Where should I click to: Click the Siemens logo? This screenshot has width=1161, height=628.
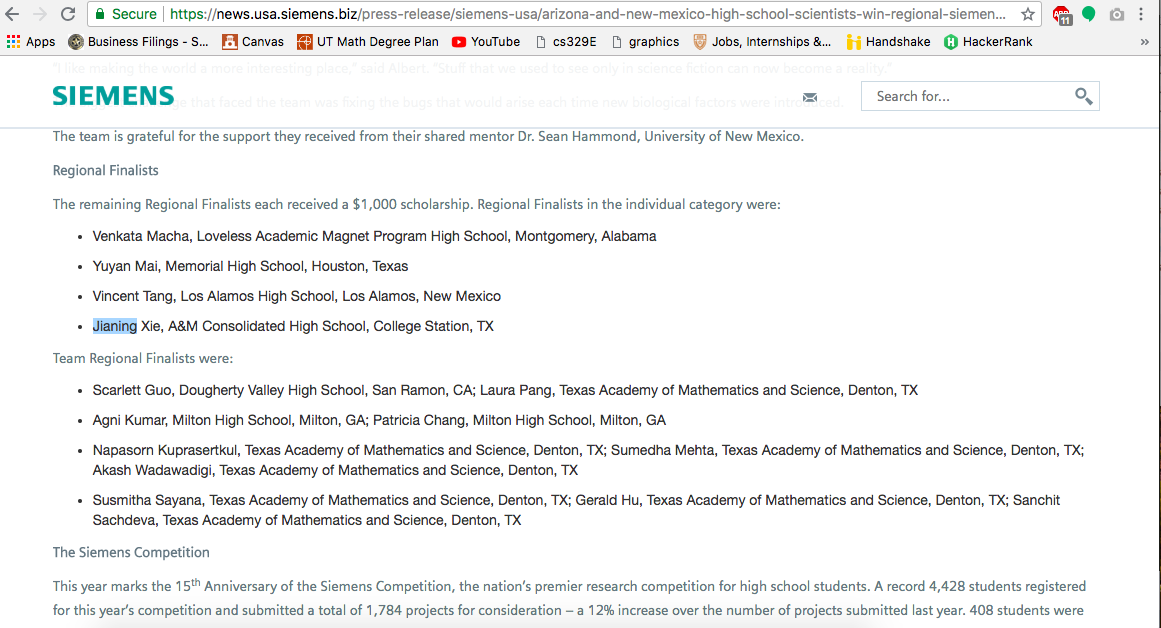point(113,96)
